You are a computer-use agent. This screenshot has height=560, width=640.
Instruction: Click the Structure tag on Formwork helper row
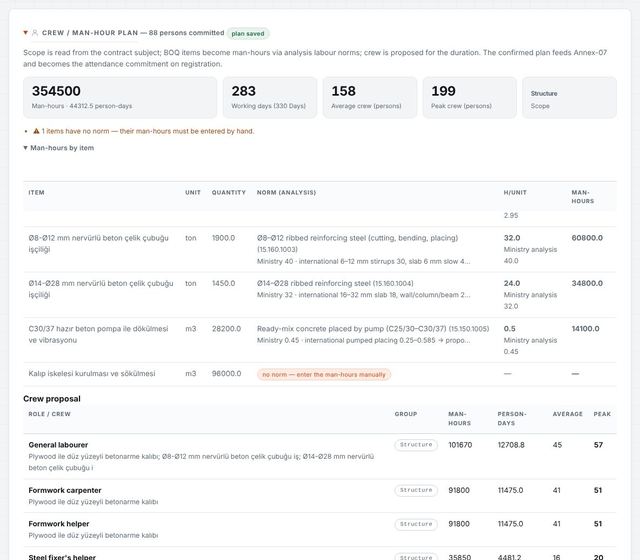(416, 524)
